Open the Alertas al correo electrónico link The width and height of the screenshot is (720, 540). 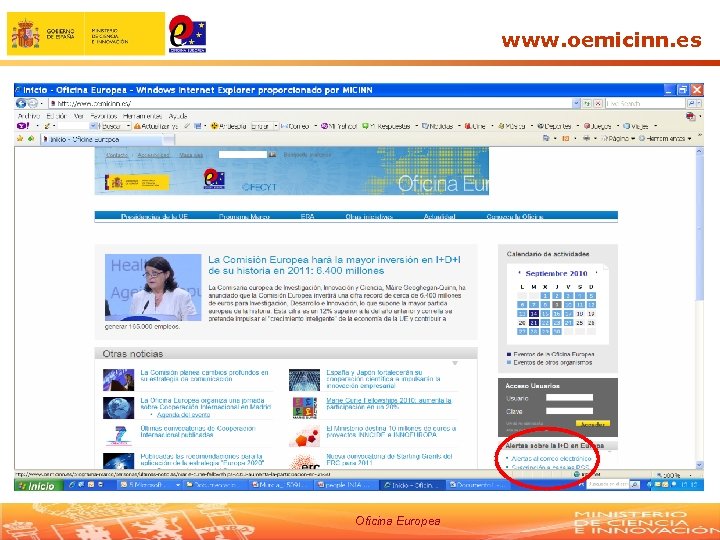point(551,458)
